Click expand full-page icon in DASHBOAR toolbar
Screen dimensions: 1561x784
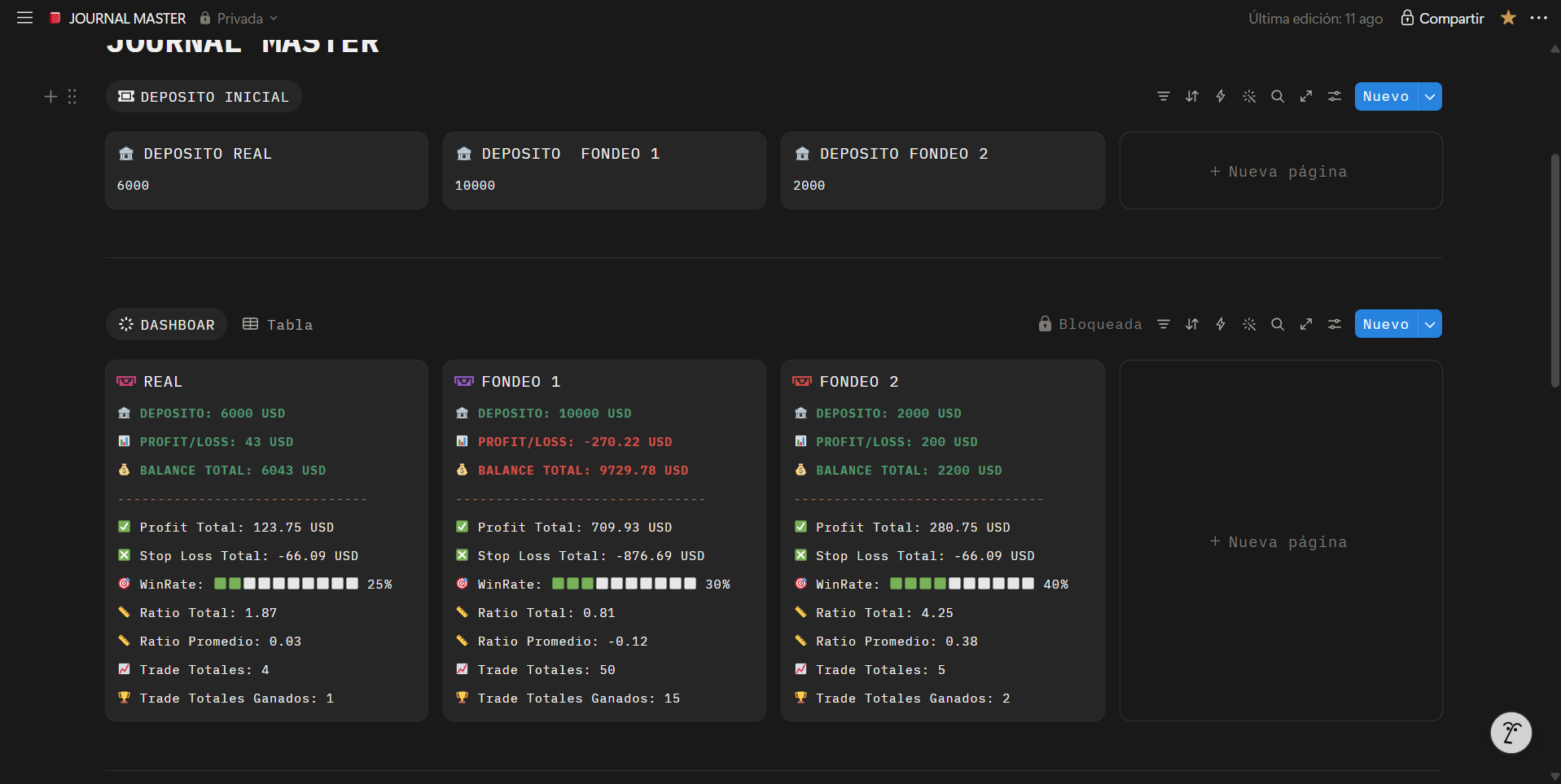coord(1306,324)
